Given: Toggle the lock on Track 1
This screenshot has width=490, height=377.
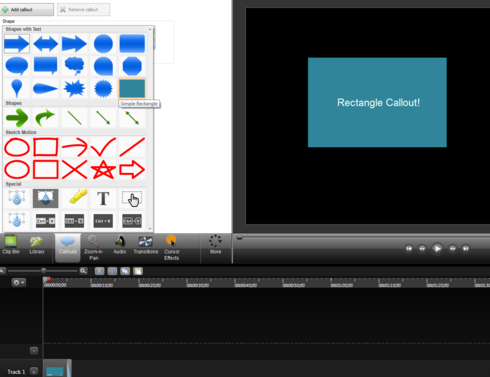Looking at the screenshot, I should 34,371.
